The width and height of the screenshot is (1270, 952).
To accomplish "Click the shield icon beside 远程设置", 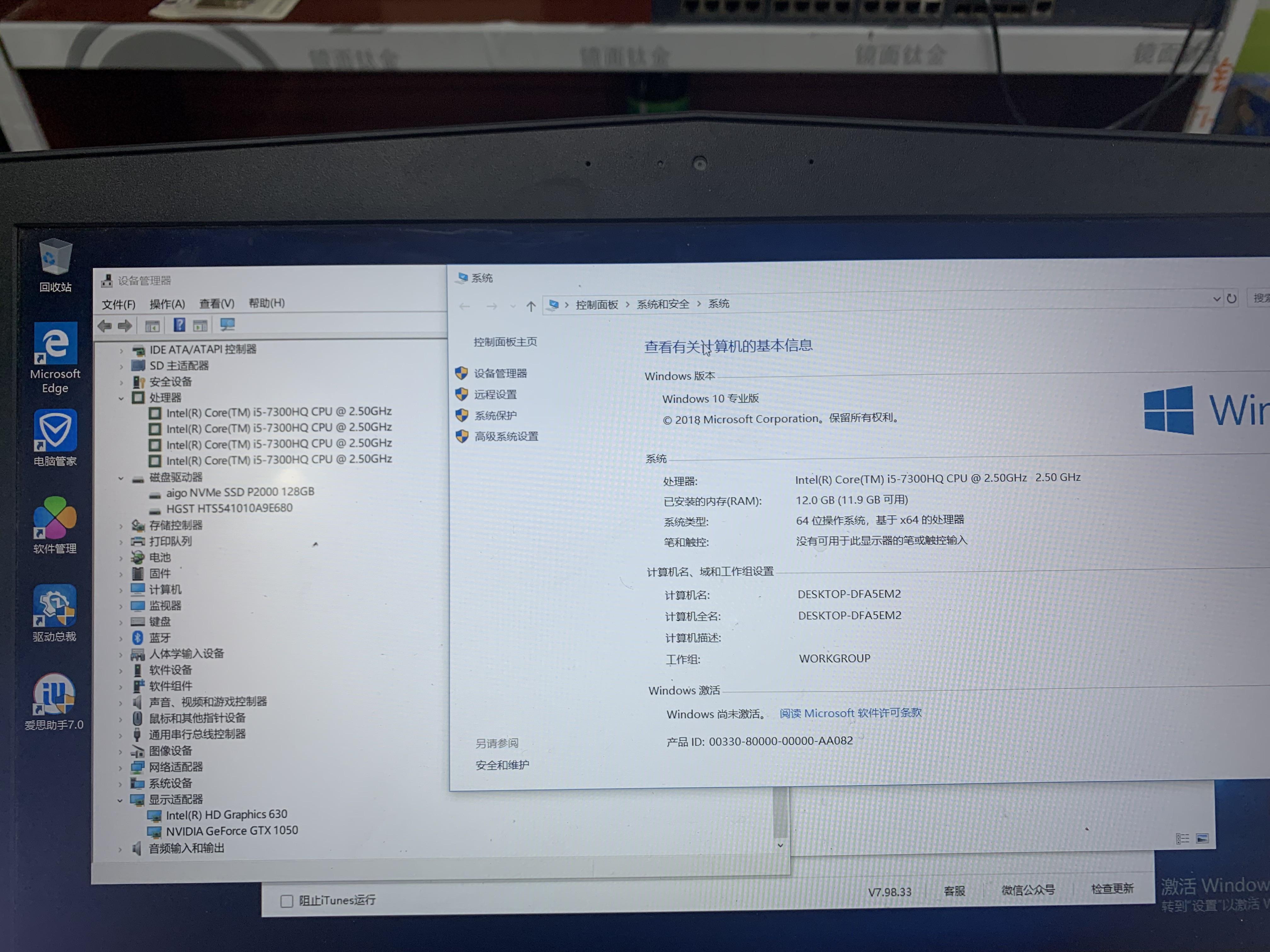I will (461, 394).
